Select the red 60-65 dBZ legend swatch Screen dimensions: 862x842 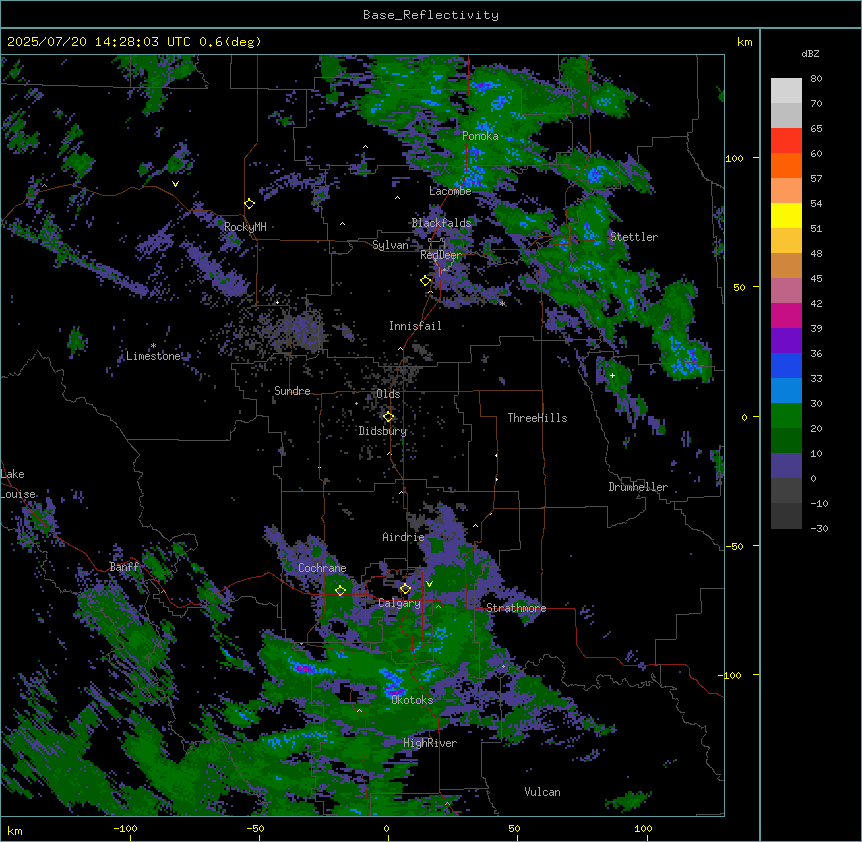(x=786, y=141)
